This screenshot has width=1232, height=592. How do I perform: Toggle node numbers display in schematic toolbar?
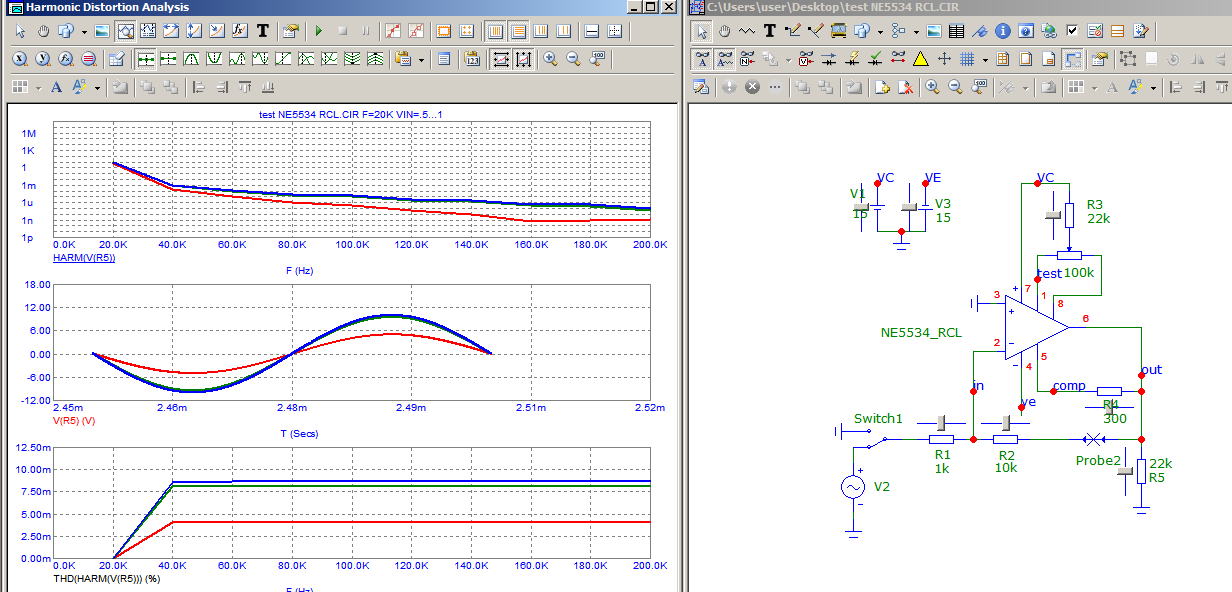click(x=747, y=59)
